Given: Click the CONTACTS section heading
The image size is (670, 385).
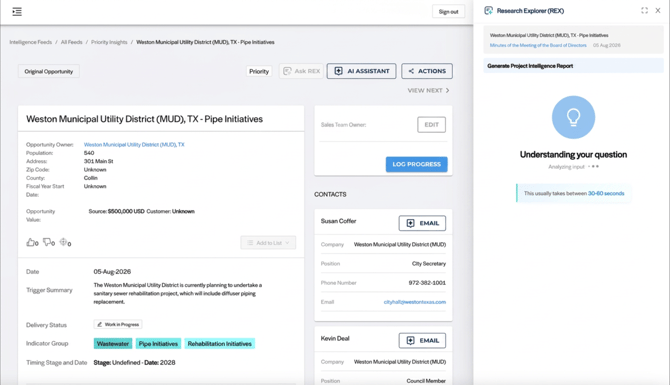Looking at the screenshot, I should click(330, 194).
